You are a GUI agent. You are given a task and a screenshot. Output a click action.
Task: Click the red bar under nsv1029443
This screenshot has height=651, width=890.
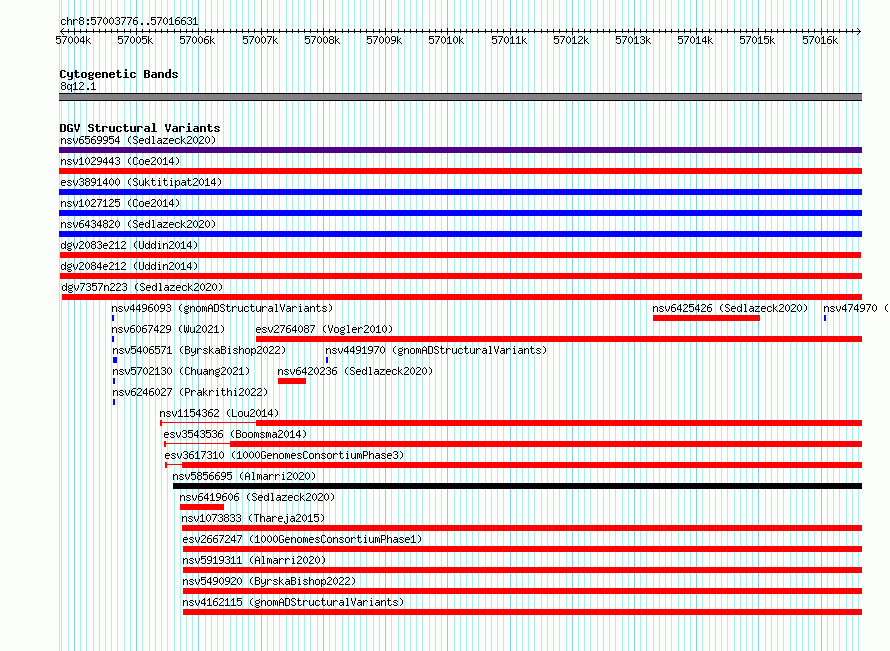click(x=460, y=171)
